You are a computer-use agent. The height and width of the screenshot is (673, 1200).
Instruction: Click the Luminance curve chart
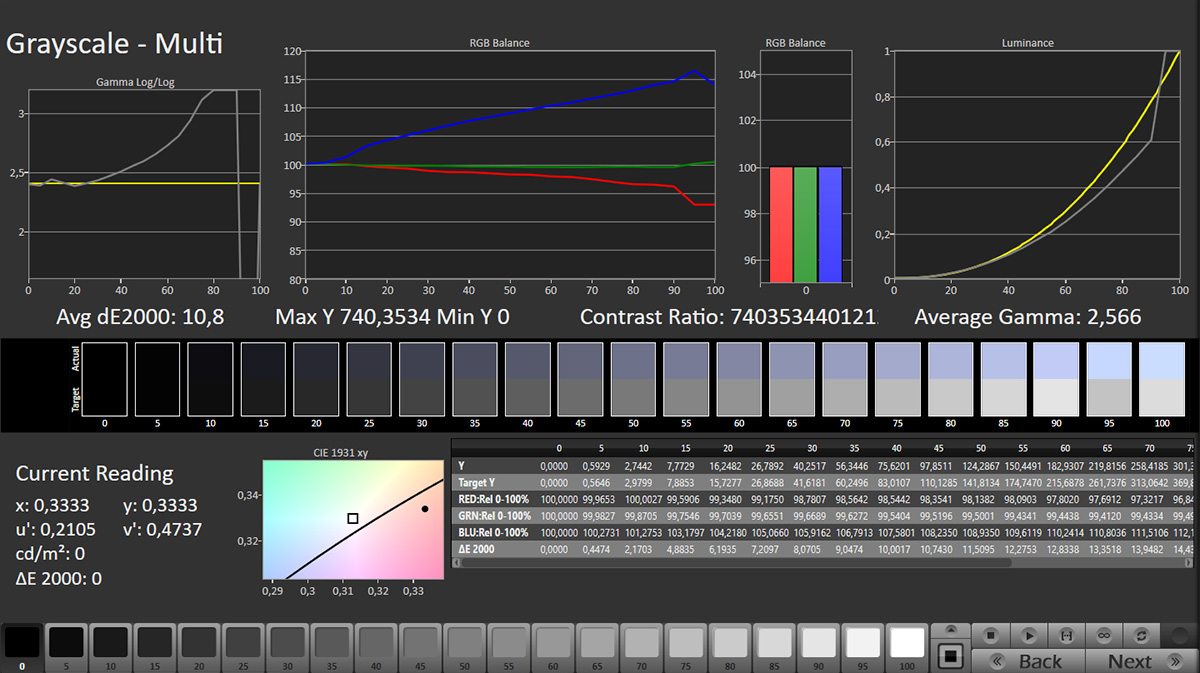pyautogui.click(x=1037, y=165)
